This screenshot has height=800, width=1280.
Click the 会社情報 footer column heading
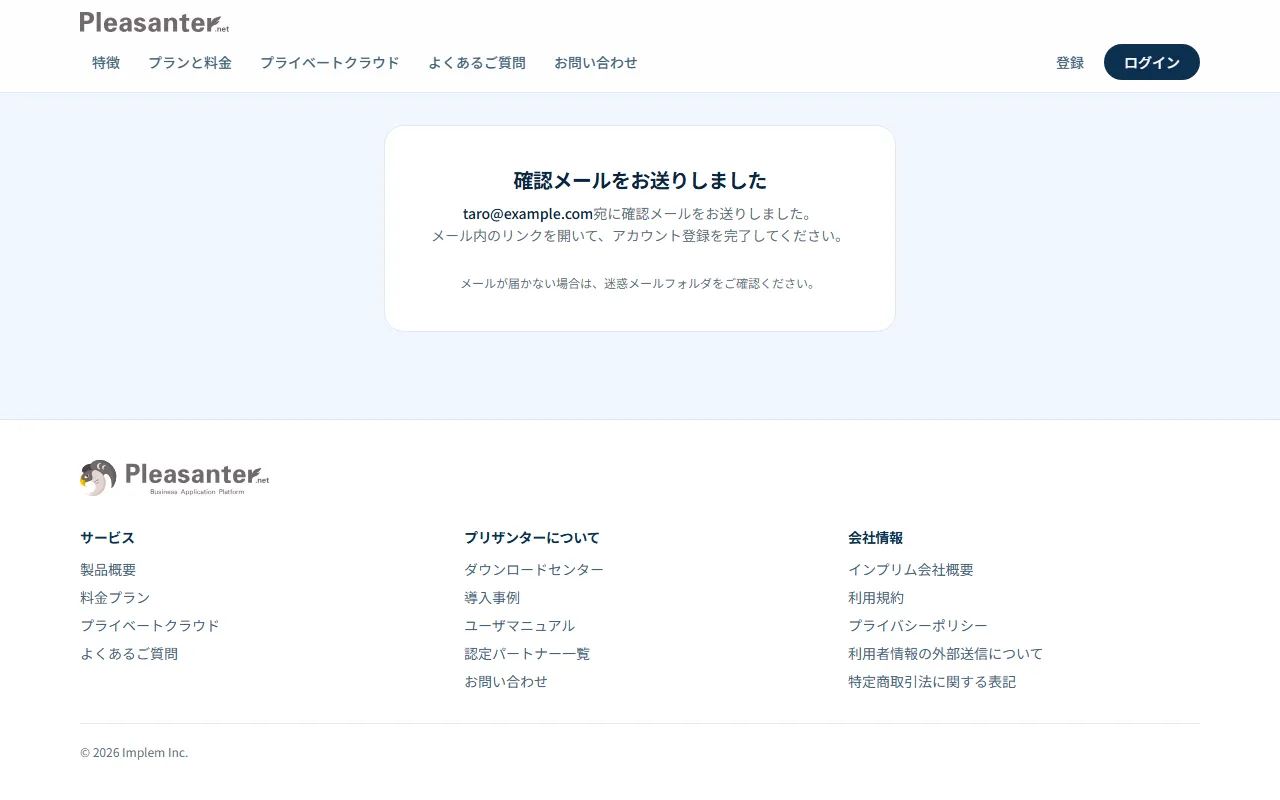[x=876, y=538]
